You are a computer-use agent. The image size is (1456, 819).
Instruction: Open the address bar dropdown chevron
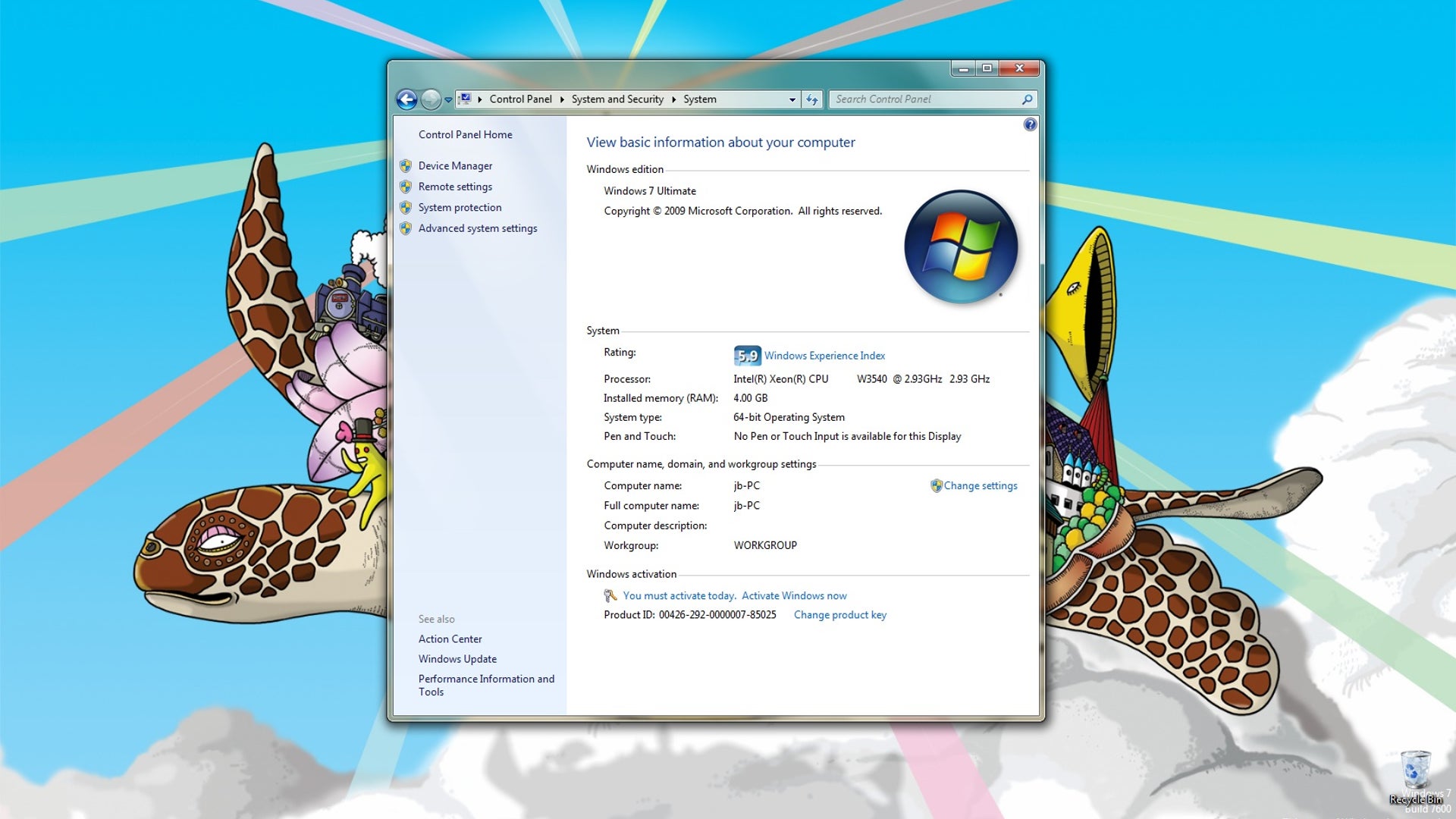tap(792, 99)
